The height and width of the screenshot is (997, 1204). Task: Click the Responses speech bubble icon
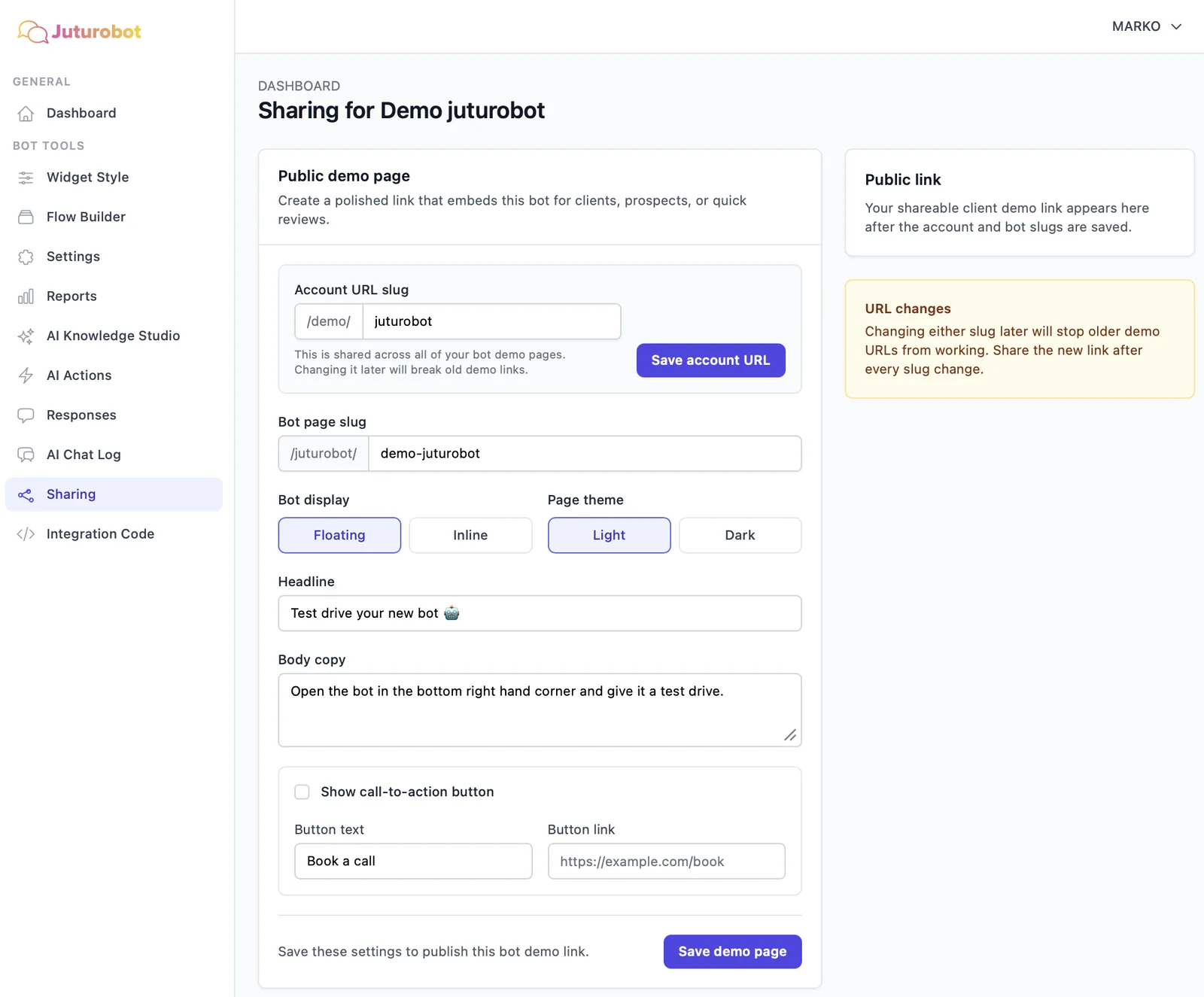26,415
